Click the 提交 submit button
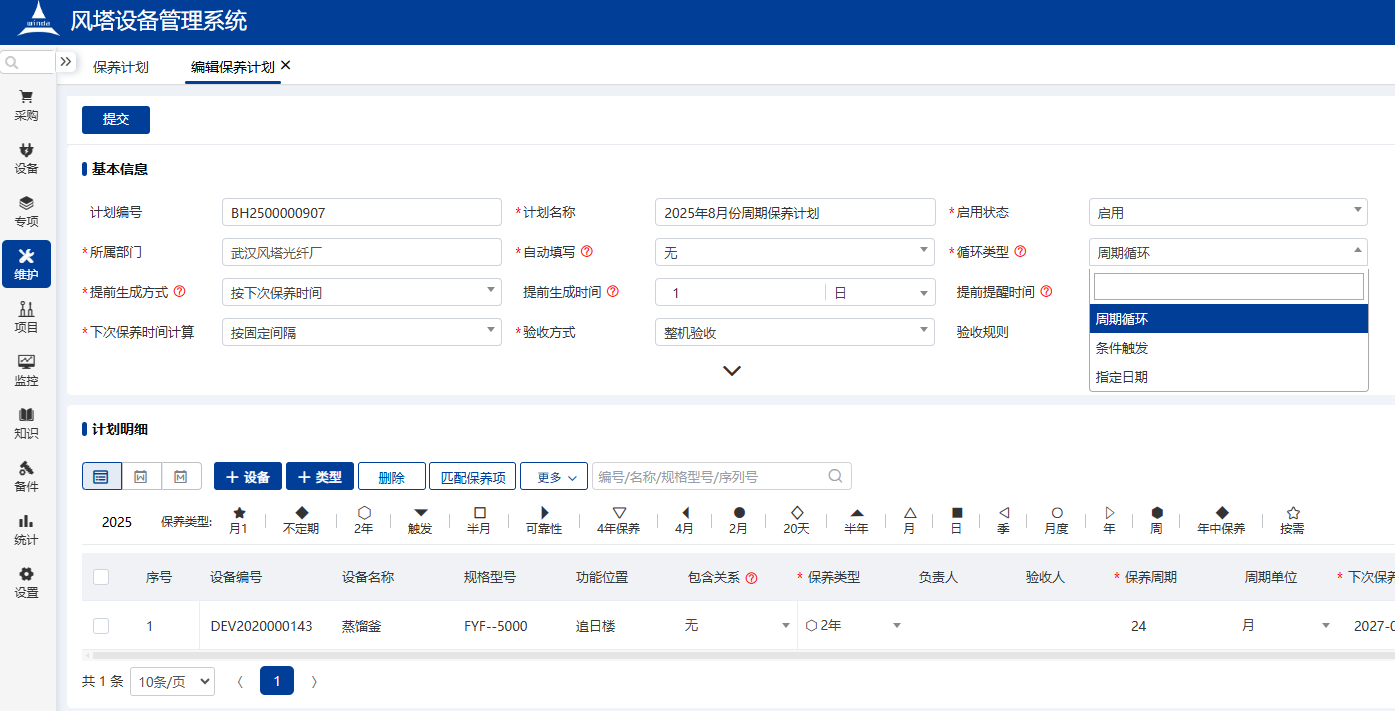 click(x=115, y=119)
